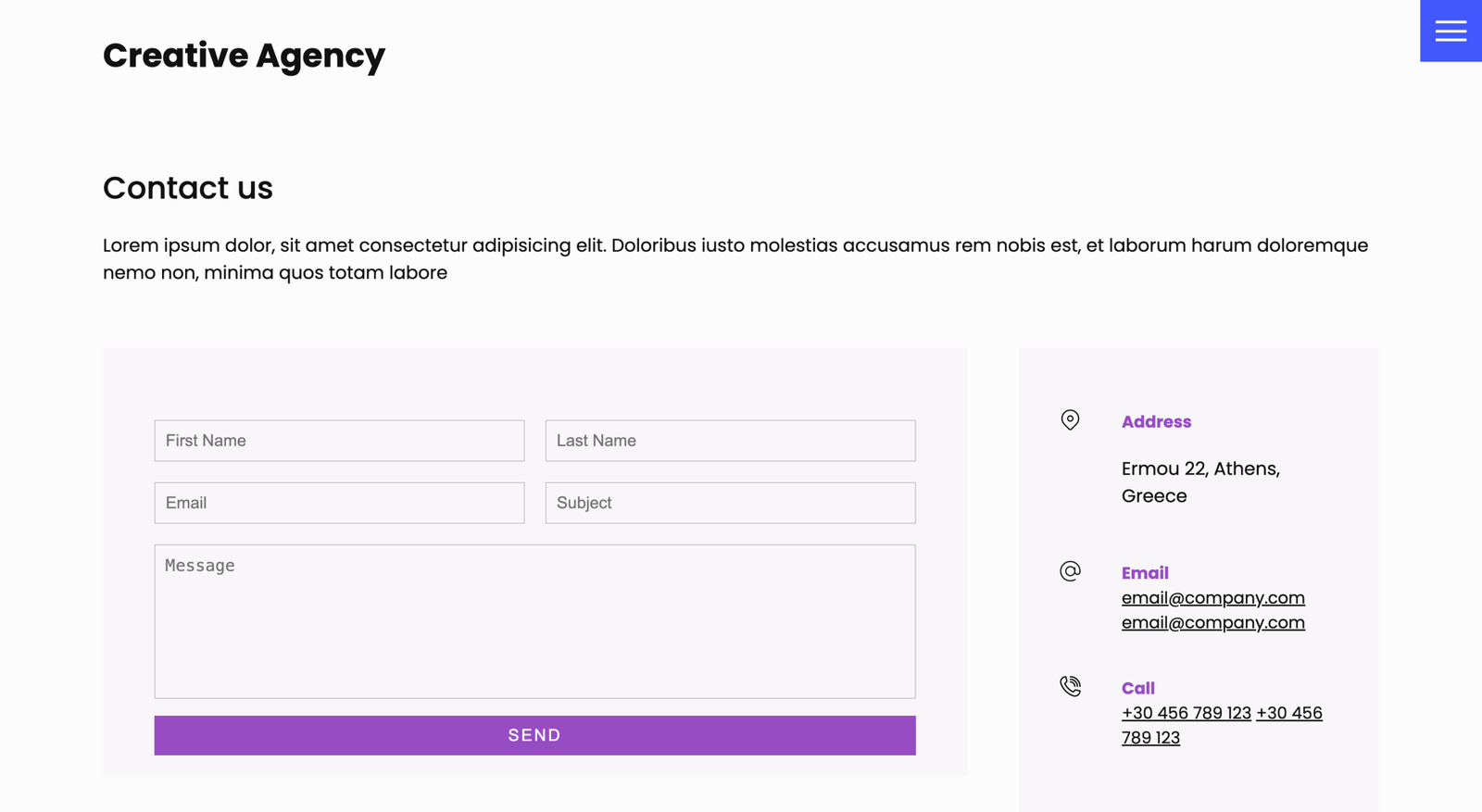Screen dimensions: 1482x812
Task: Open the hamburger navigation menu
Action: click(x=1451, y=31)
